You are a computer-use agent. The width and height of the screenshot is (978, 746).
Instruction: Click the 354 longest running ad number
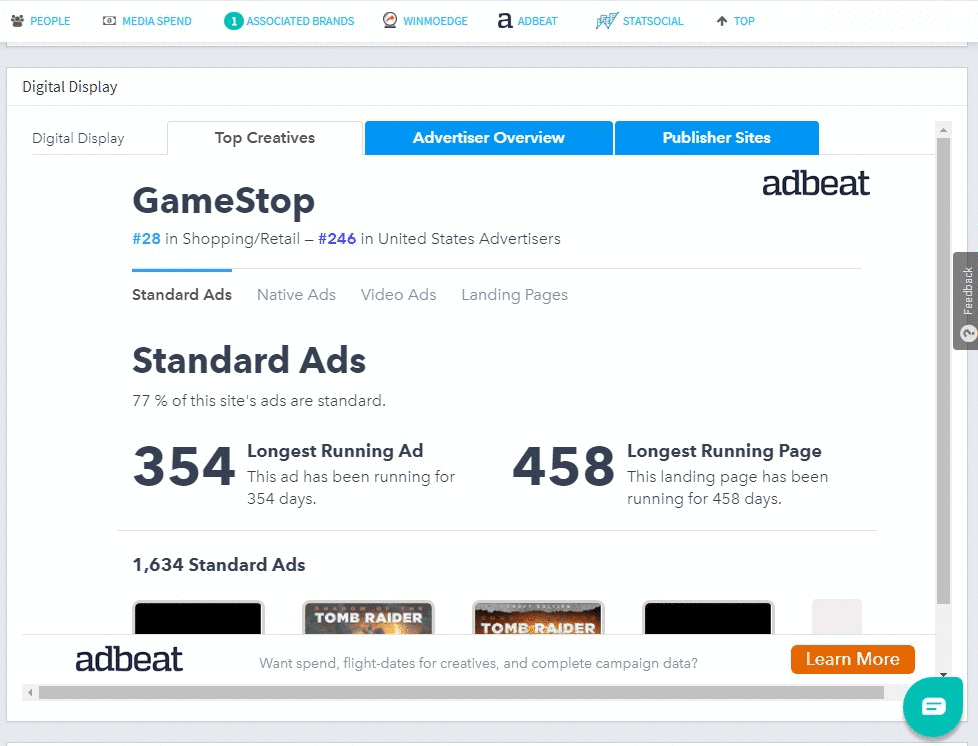pos(183,466)
